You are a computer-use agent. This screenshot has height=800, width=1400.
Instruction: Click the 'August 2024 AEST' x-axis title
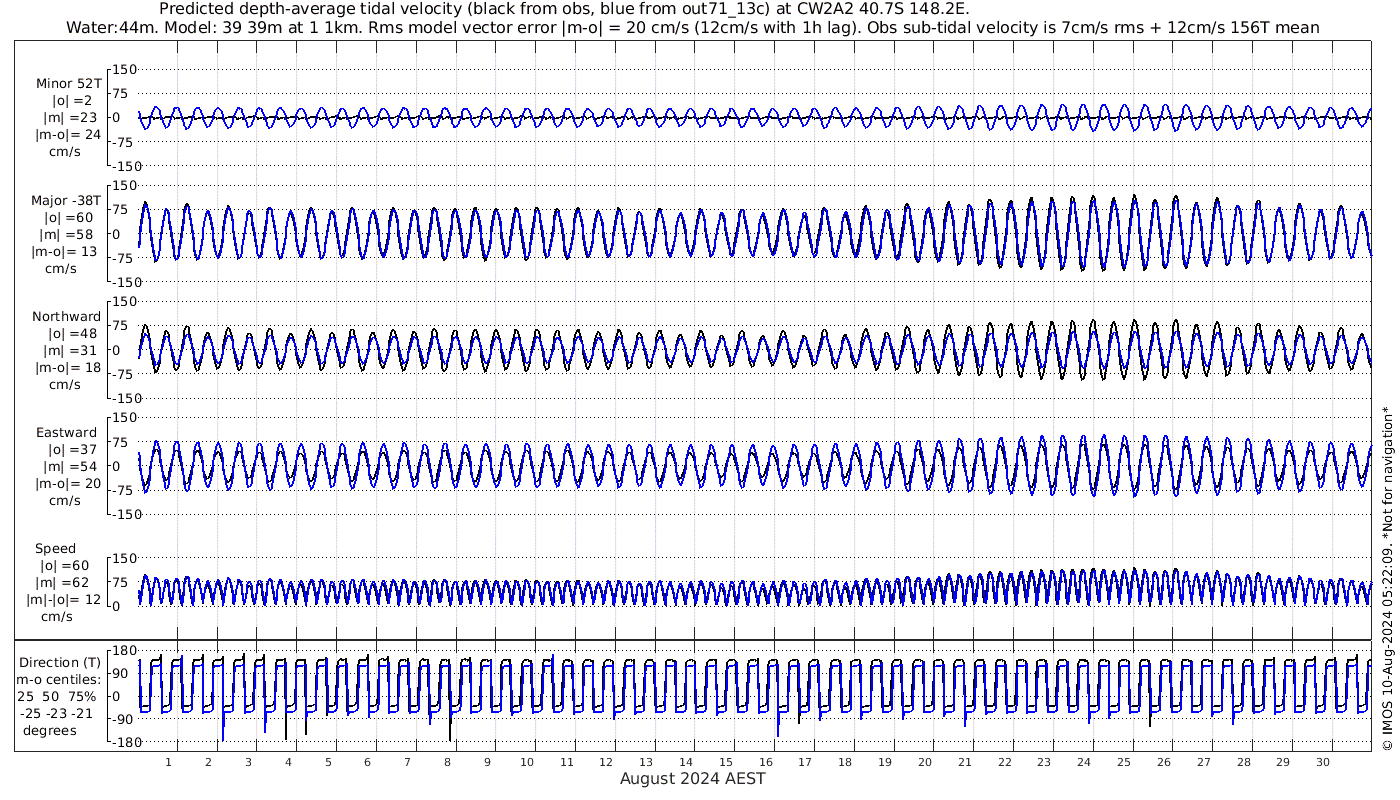click(692, 779)
